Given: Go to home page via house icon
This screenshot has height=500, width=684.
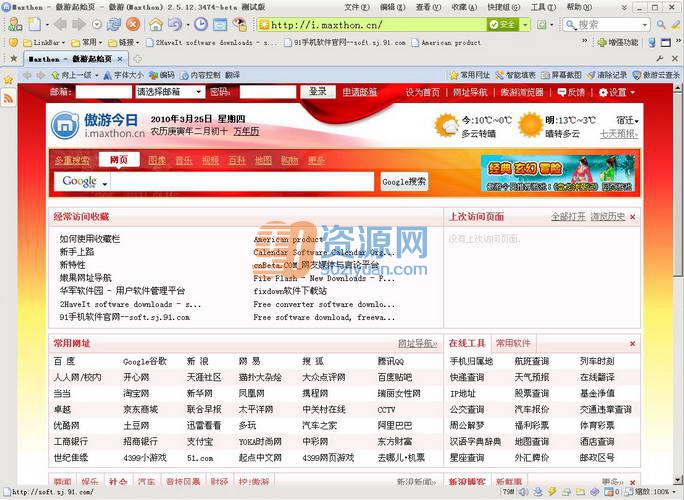Looking at the screenshot, I should point(155,24).
